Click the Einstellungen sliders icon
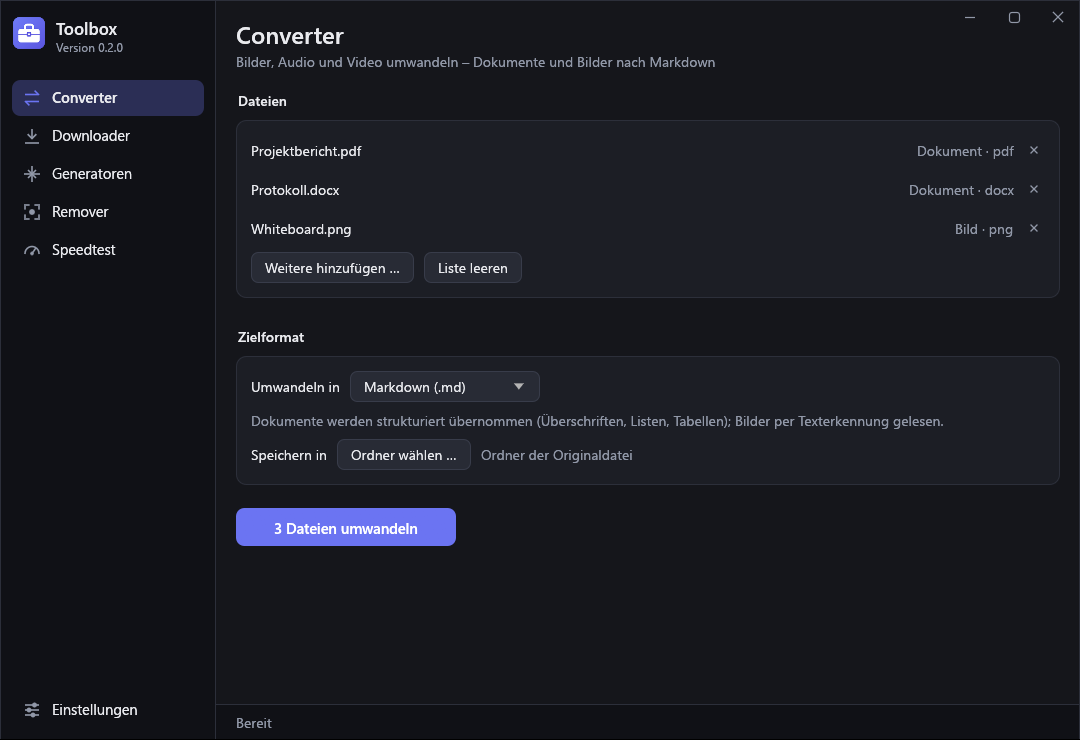 [32, 710]
